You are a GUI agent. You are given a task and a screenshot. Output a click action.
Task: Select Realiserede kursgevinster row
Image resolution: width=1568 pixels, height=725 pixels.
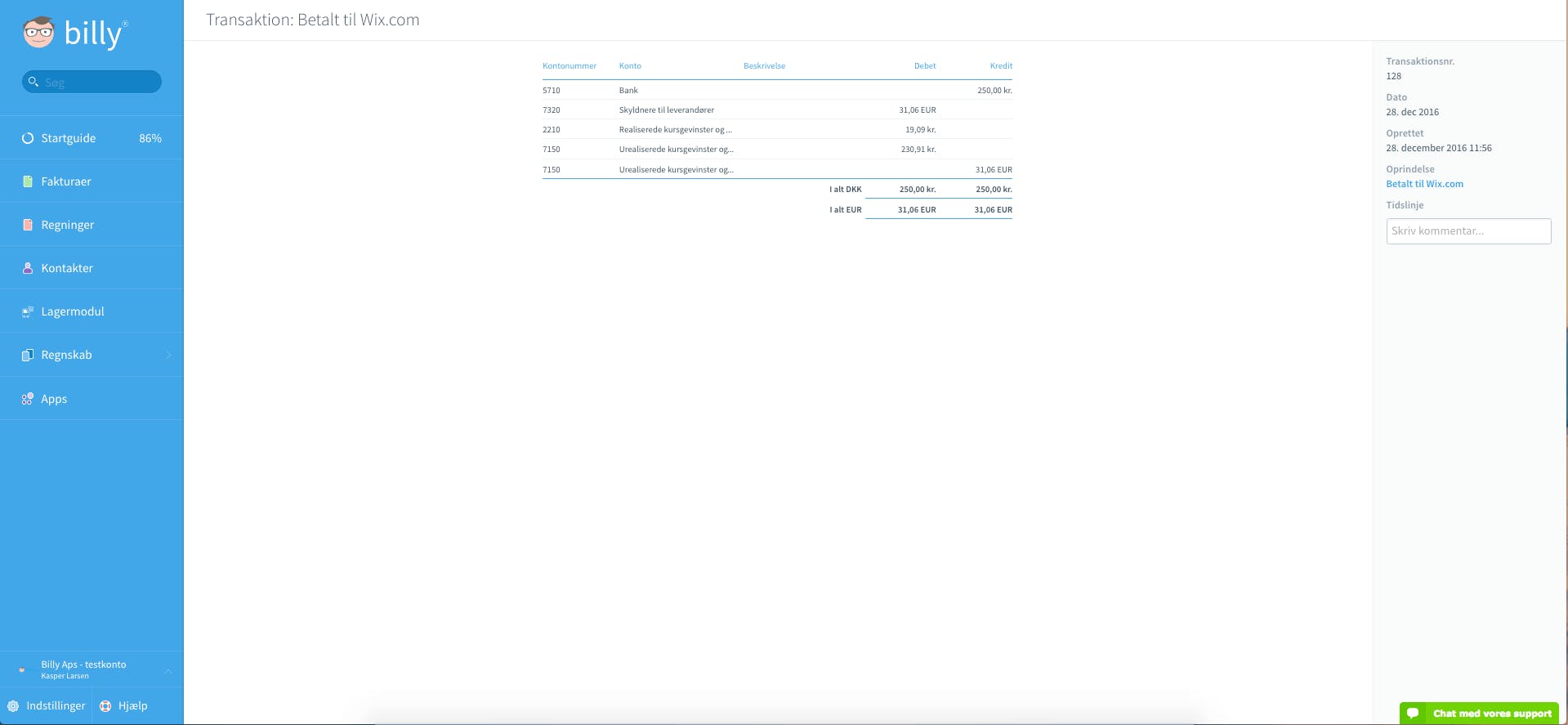777,129
